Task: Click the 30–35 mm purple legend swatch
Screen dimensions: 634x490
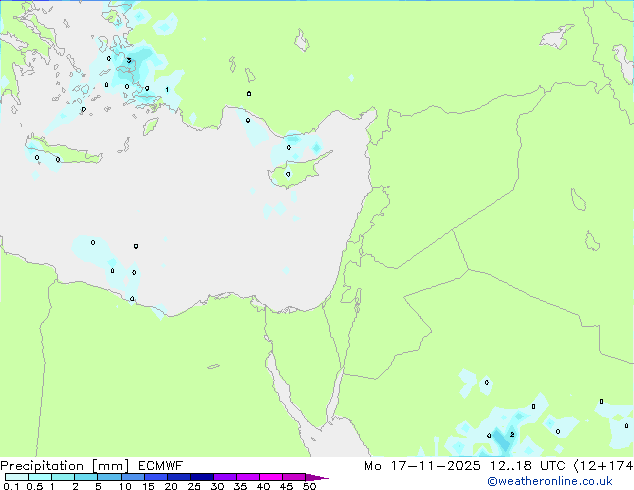Action: click(225, 477)
